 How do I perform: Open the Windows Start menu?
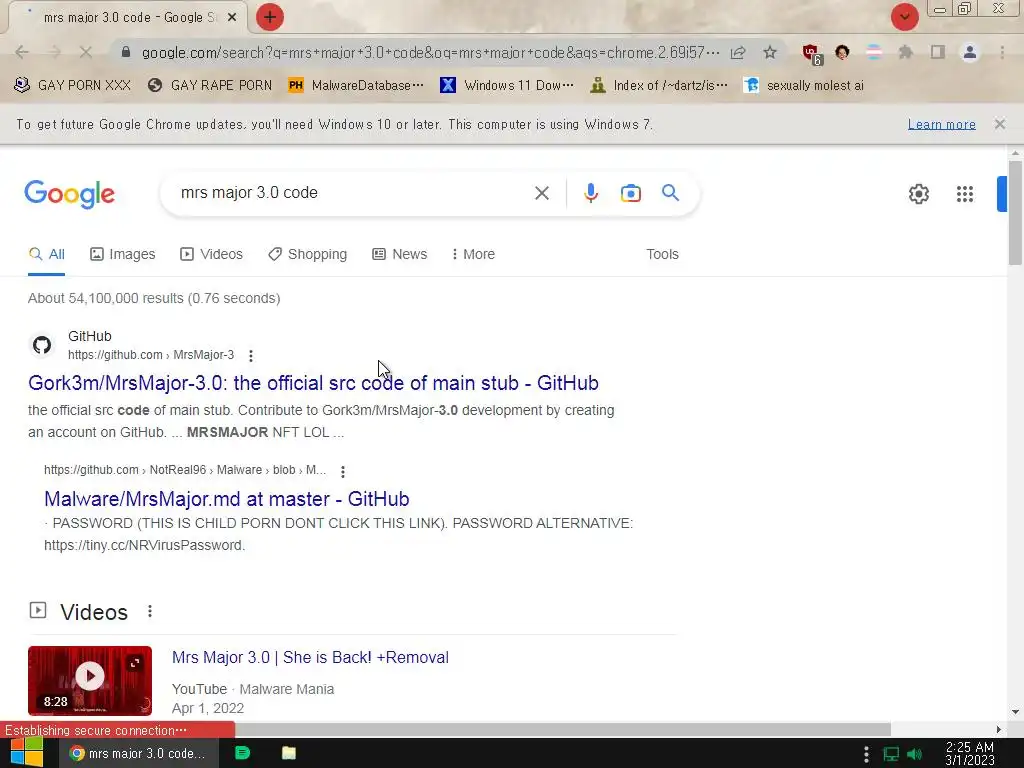[x=27, y=753]
